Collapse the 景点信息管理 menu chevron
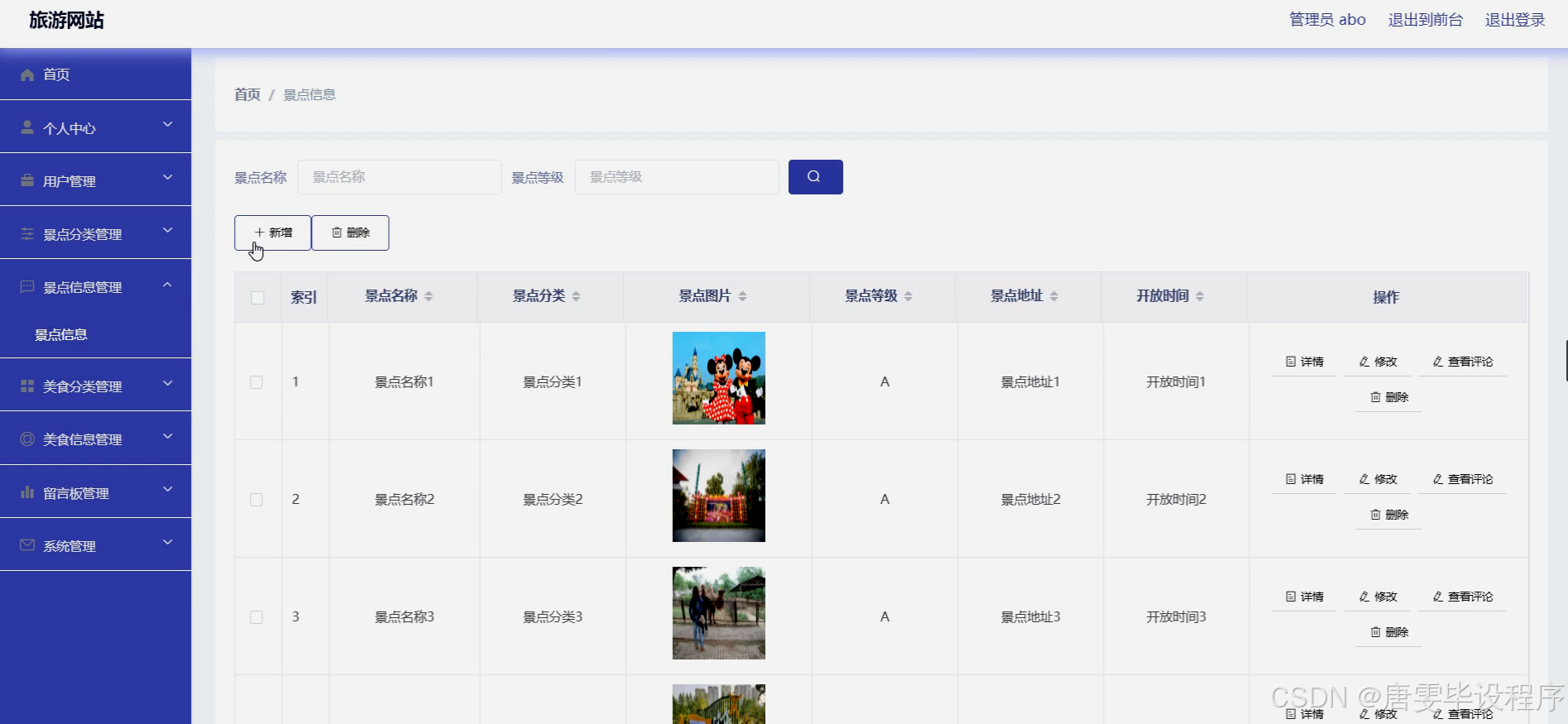Viewport: 1568px width, 724px height. coord(168,285)
